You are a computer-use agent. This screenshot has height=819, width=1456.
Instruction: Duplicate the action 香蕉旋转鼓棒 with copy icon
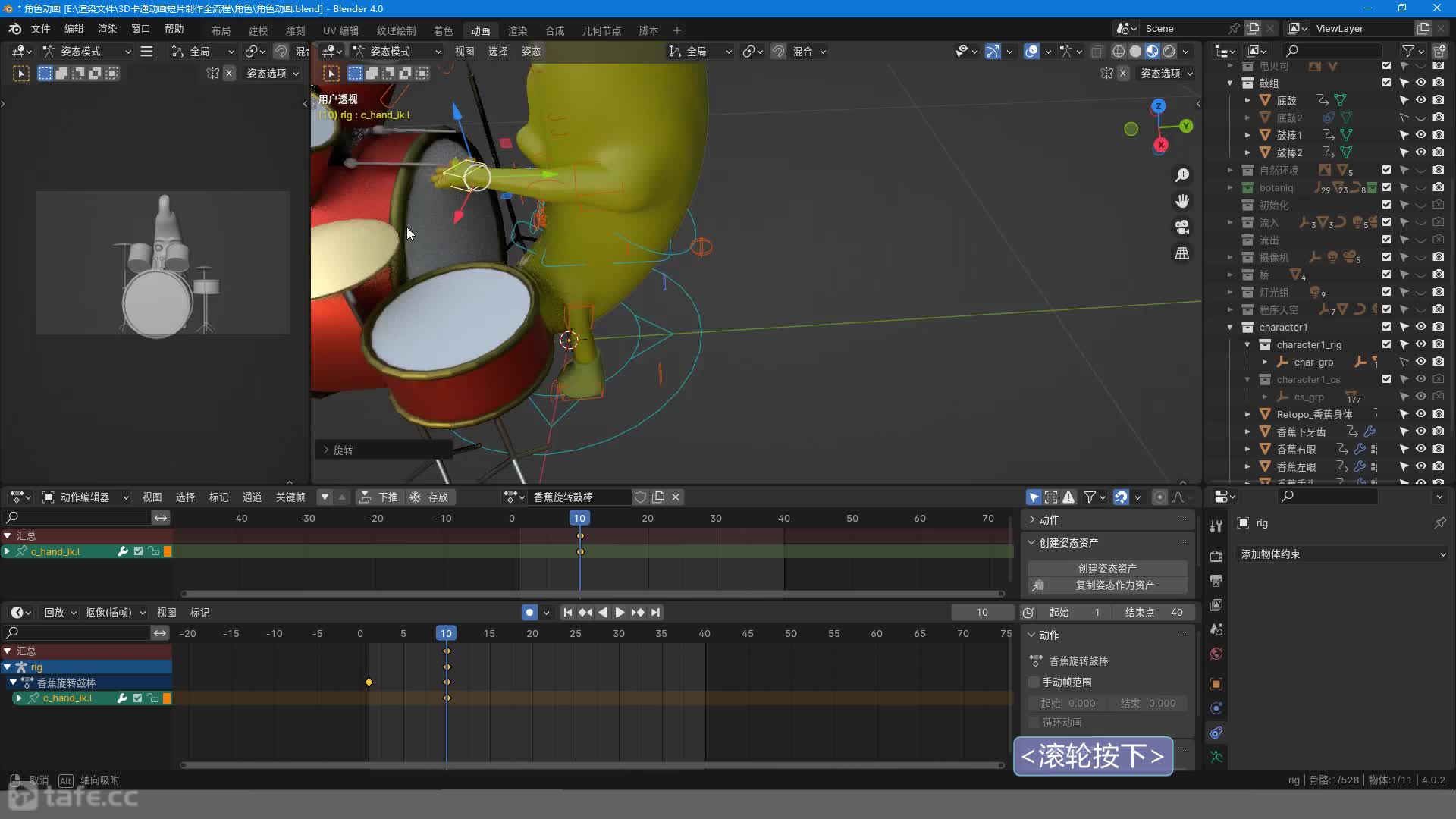pos(658,497)
